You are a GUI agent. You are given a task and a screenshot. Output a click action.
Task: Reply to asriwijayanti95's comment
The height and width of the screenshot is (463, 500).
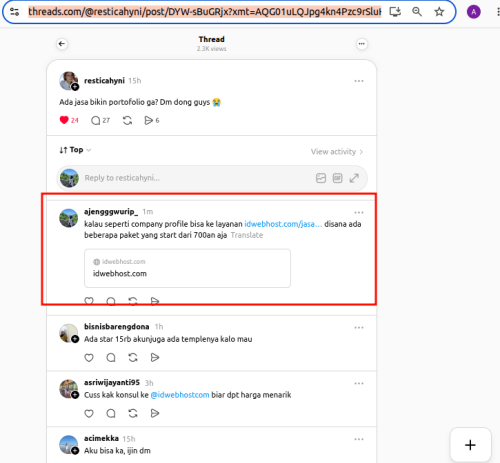click(111, 414)
